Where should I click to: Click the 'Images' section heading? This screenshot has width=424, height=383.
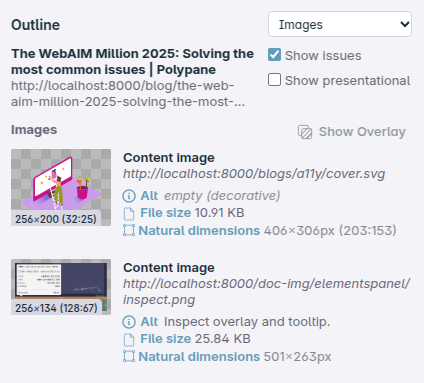pos(34,130)
